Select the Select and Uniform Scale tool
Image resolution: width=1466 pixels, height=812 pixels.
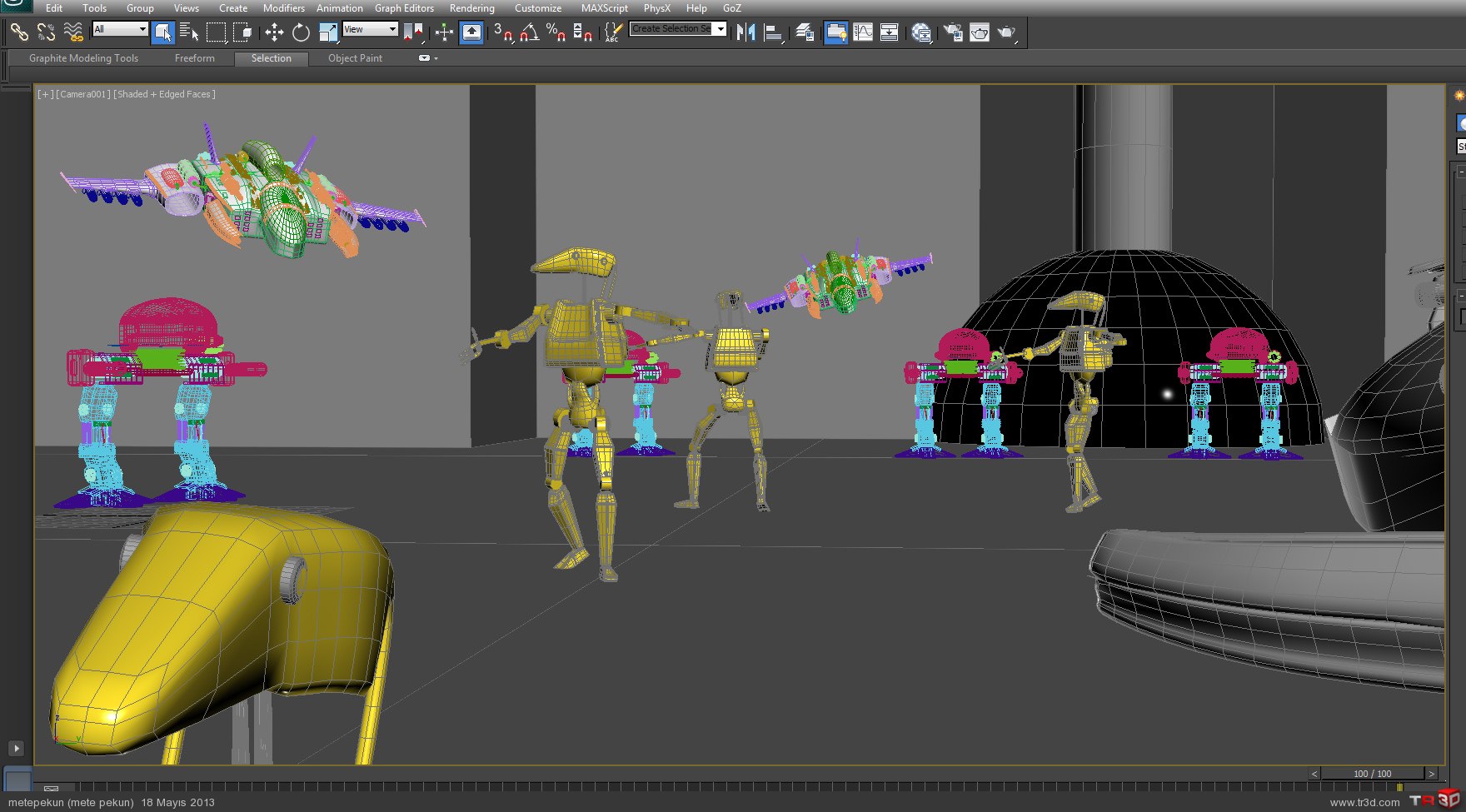pyautogui.click(x=328, y=32)
